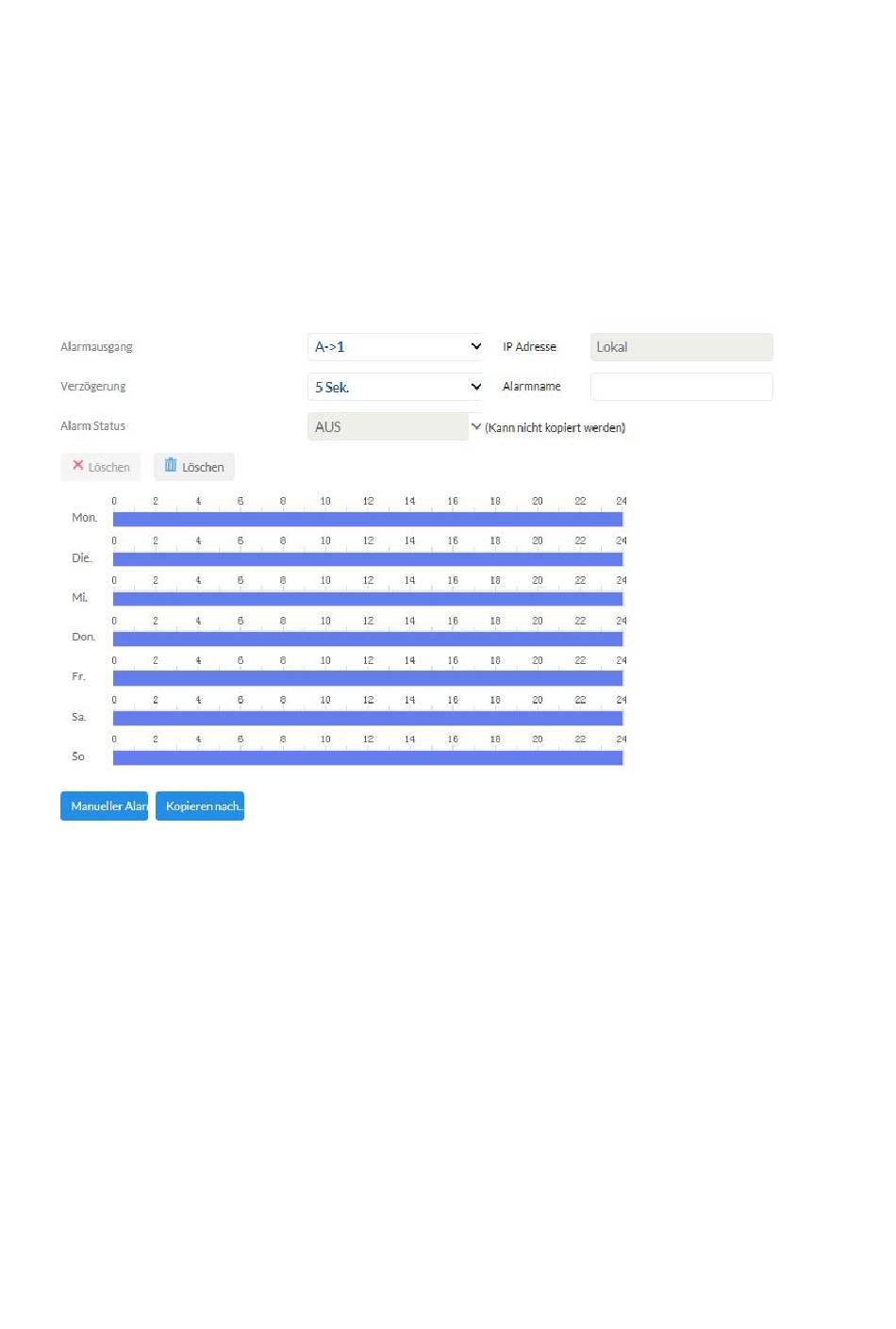Click the "Kann nicht kopiert werden" note
Viewport: 896px width, 1329px height.
tap(555, 428)
